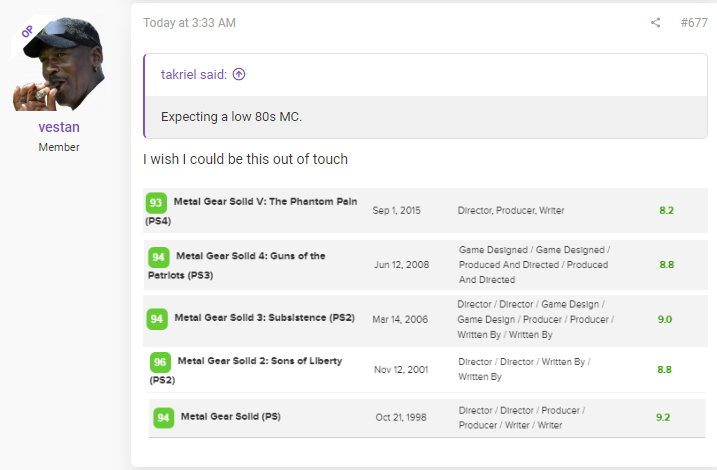Viewport: 717px width, 470px height.
Task: Click the Oct 21, 1998 release date
Action: (401, 417)
